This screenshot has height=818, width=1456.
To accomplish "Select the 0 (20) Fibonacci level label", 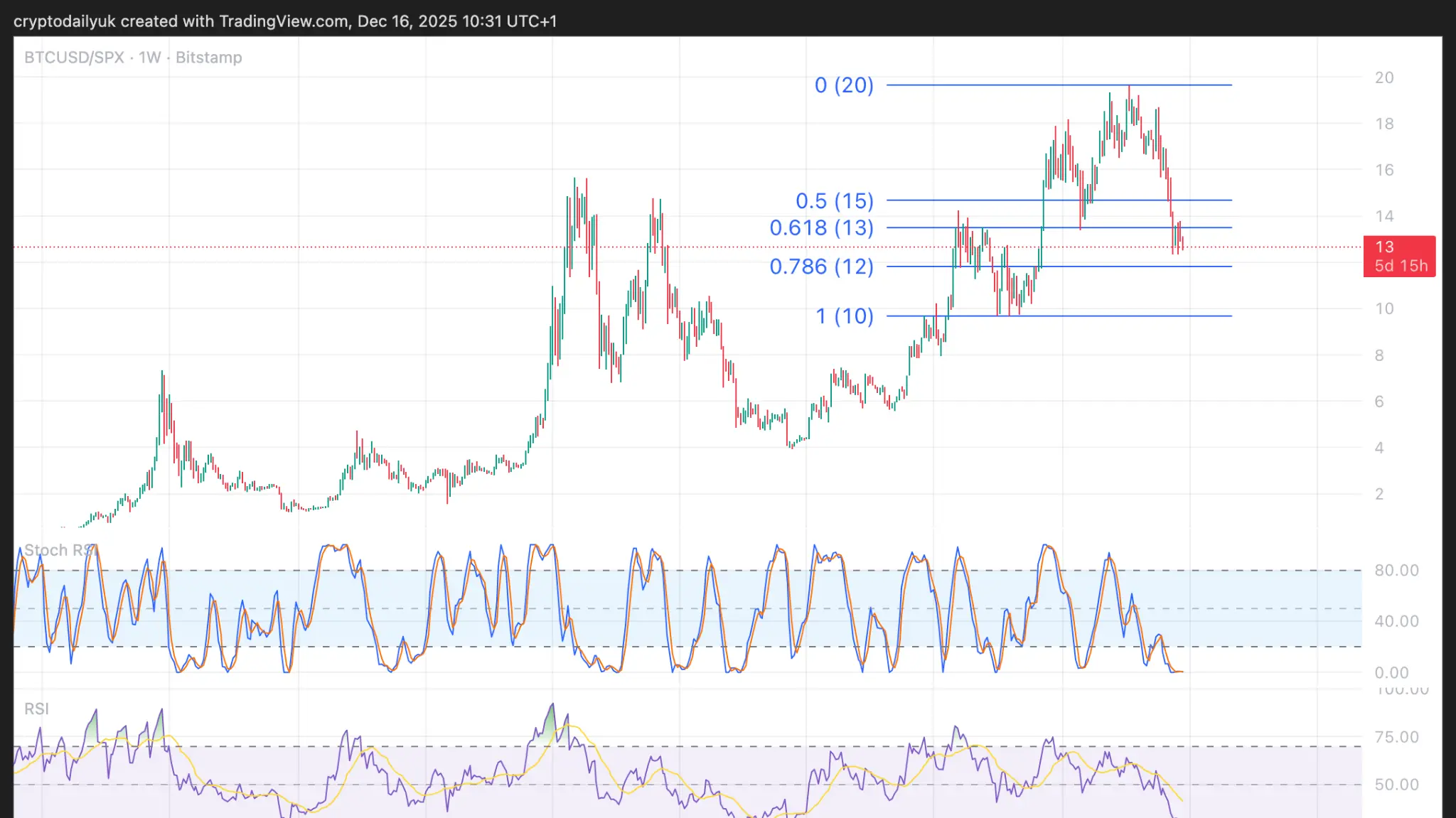I will (843, 85).
